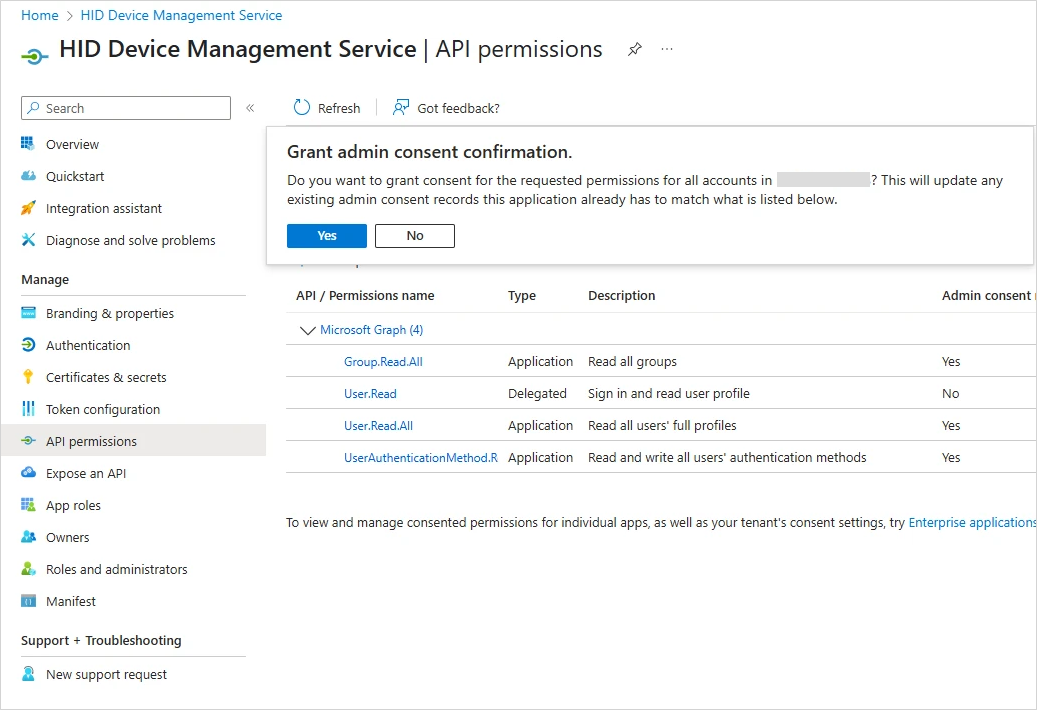Follow the Enterprise applications link
Screen dimensions: 1037x710
[971, 522]
